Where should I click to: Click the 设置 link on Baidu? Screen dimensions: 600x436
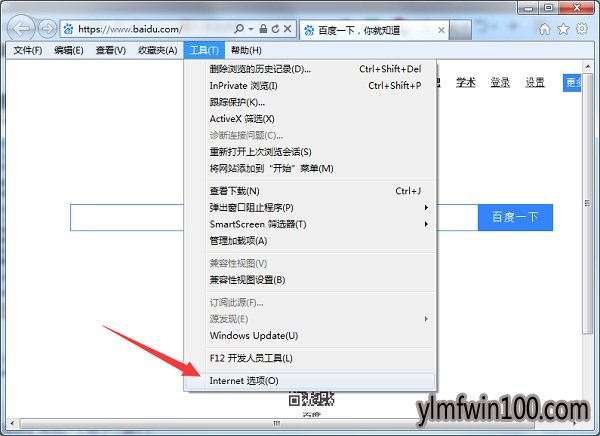535,82
